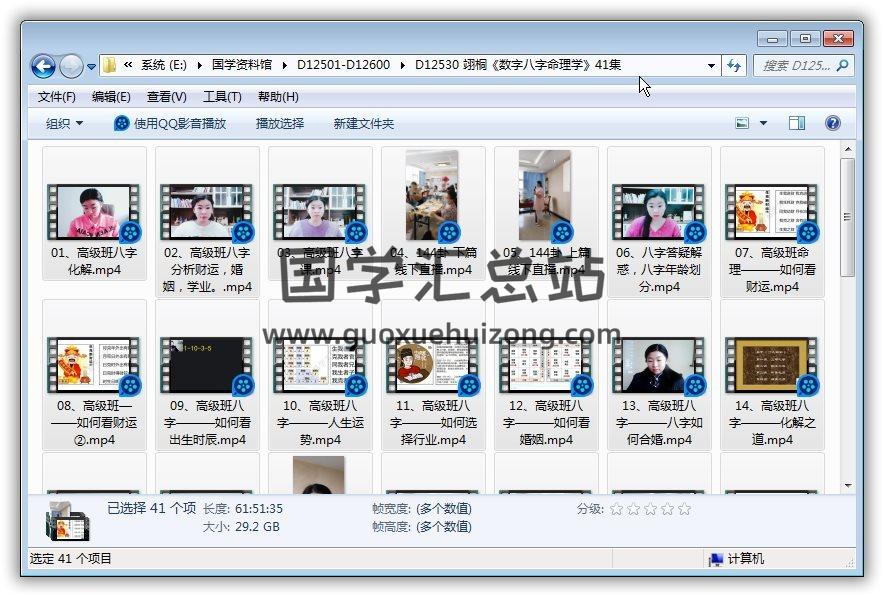The height and width of the screenshot is (597, 884).
Task: Open the recent pages dropdown arrow
Action: (x=92, y=67)
